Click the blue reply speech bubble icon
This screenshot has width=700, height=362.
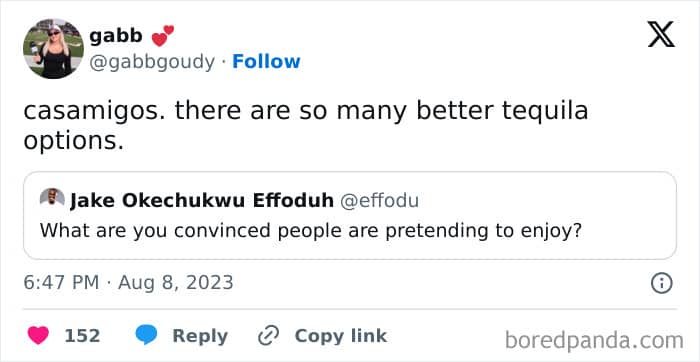(146, 336)
